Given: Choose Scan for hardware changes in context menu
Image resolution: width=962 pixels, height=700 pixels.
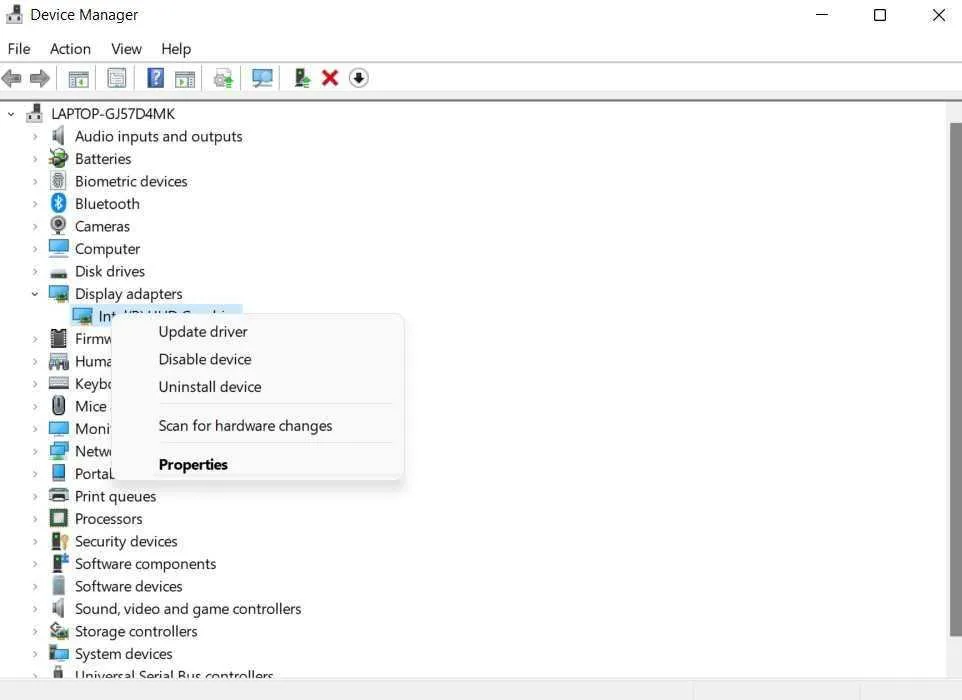Looking at the screenshot, I should pos(258,425).
